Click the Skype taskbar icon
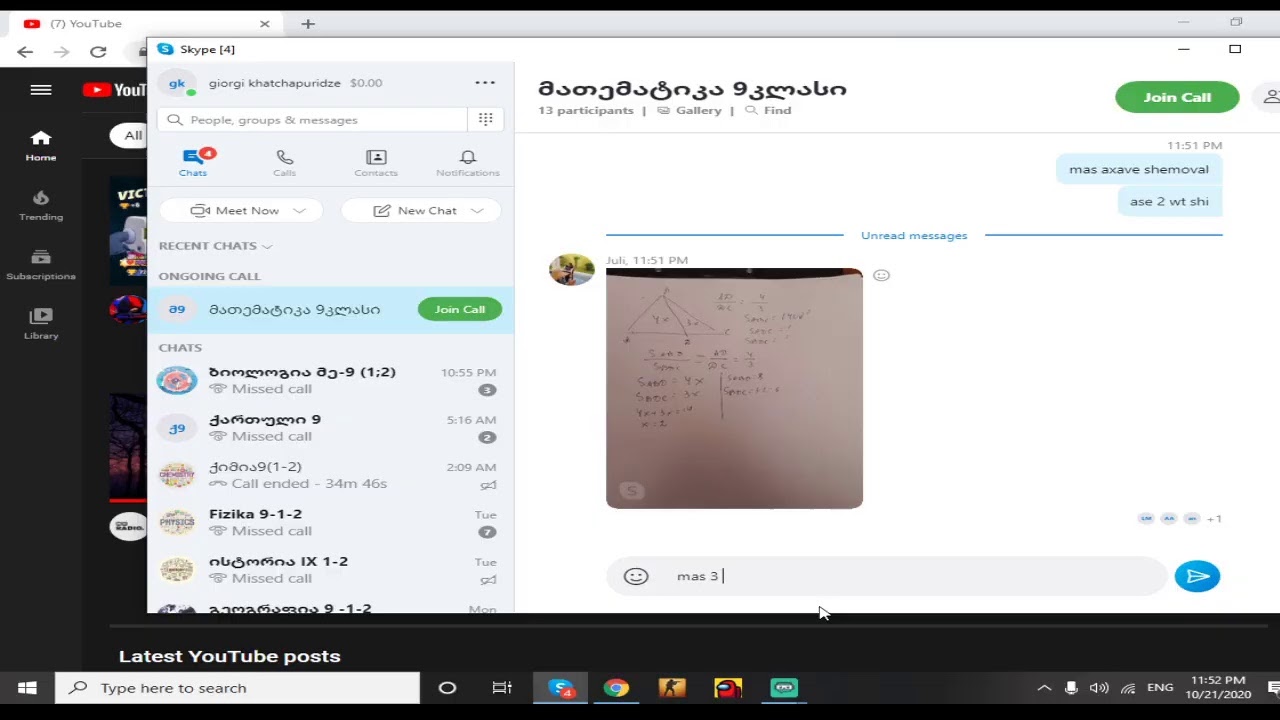1280x720 pixels. [561, 688]
